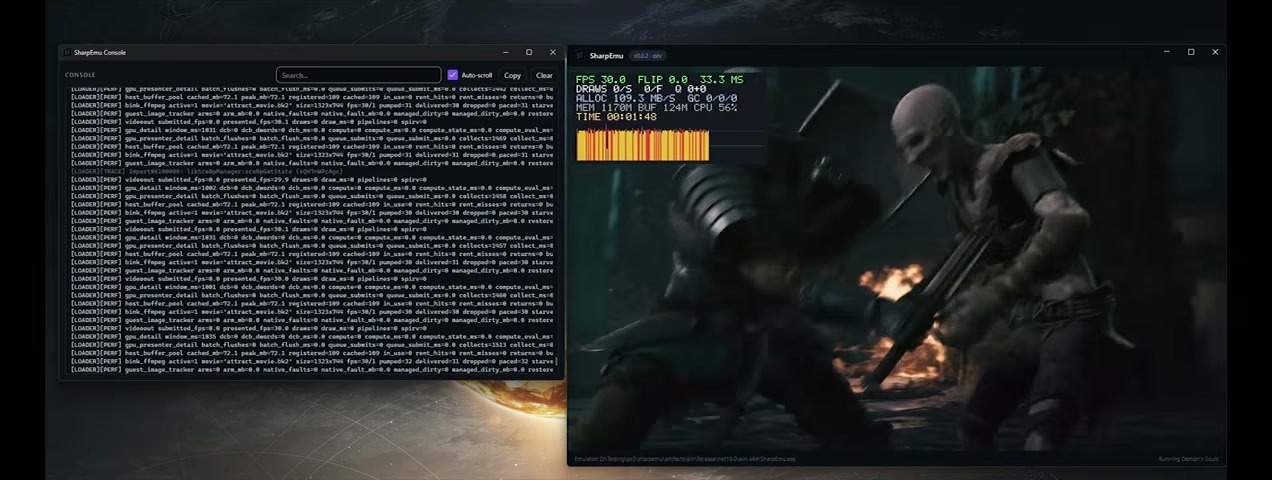The image size is (1272, 480).
Task: Clear the console output
Action: coord(544,75)
